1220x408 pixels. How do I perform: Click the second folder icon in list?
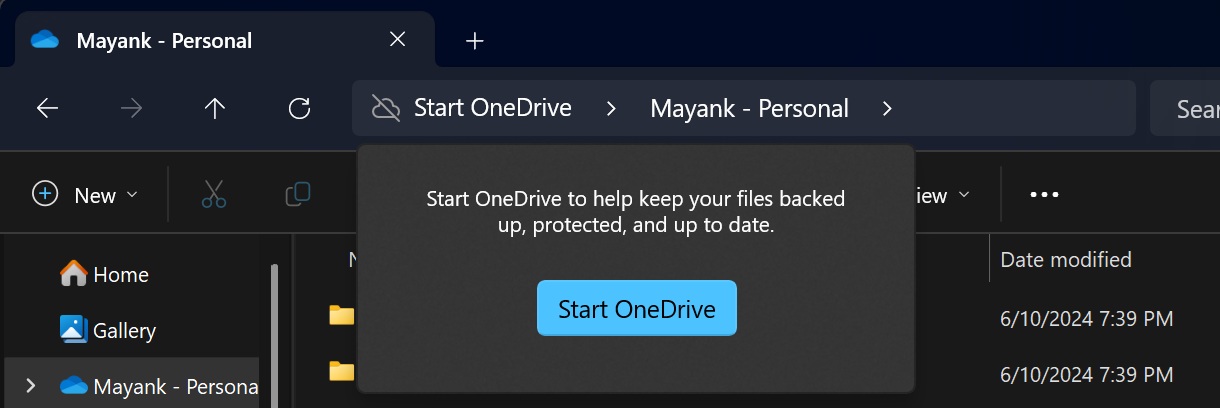[x=342, y=372]
